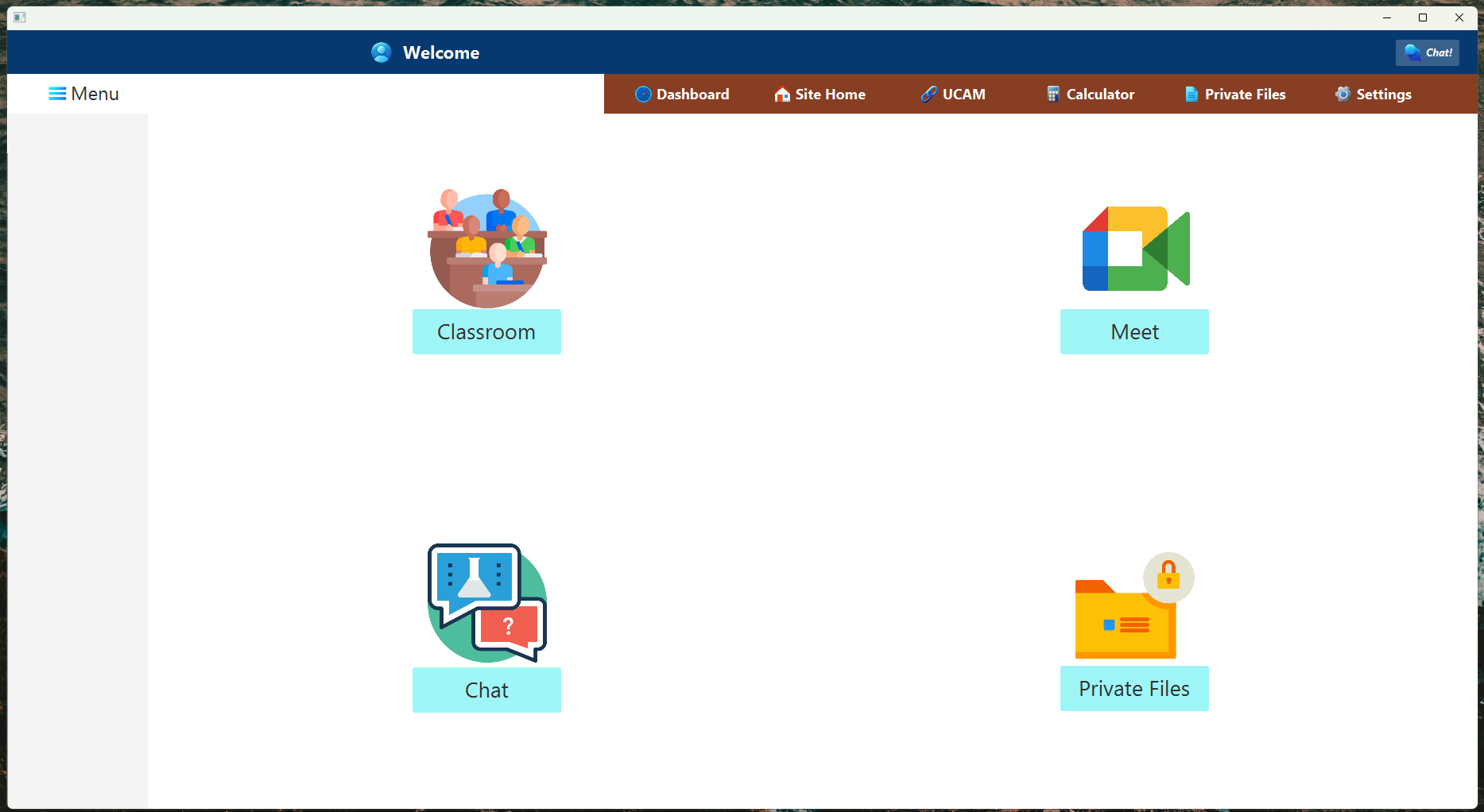Click the app icon in title bar
The width and height of the screenshot is (1484, 812).
coord(20,17)
